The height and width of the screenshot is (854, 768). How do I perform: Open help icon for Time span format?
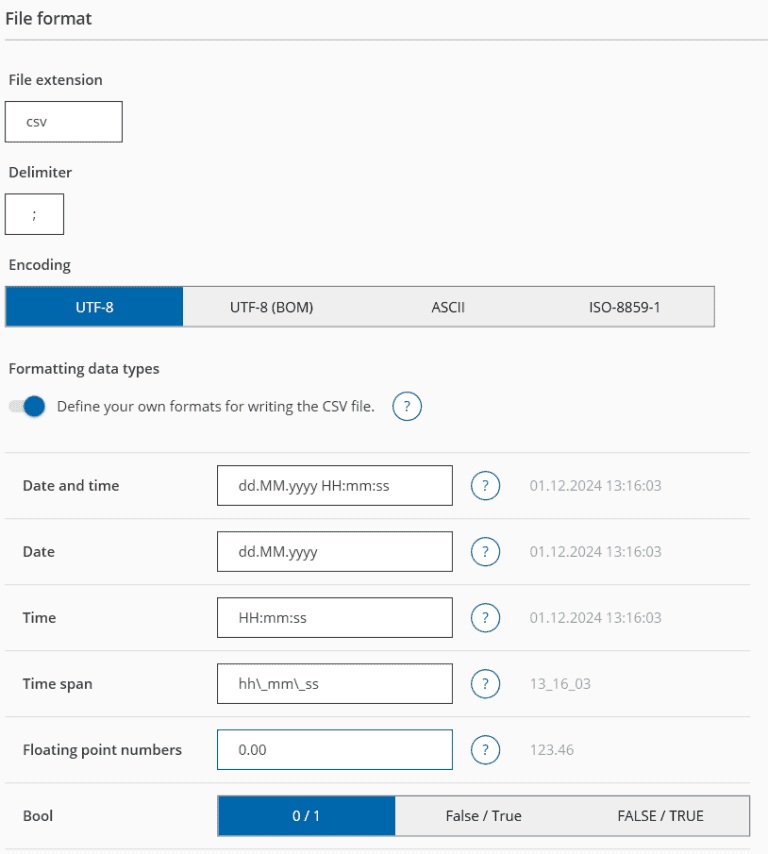[485, 684]
